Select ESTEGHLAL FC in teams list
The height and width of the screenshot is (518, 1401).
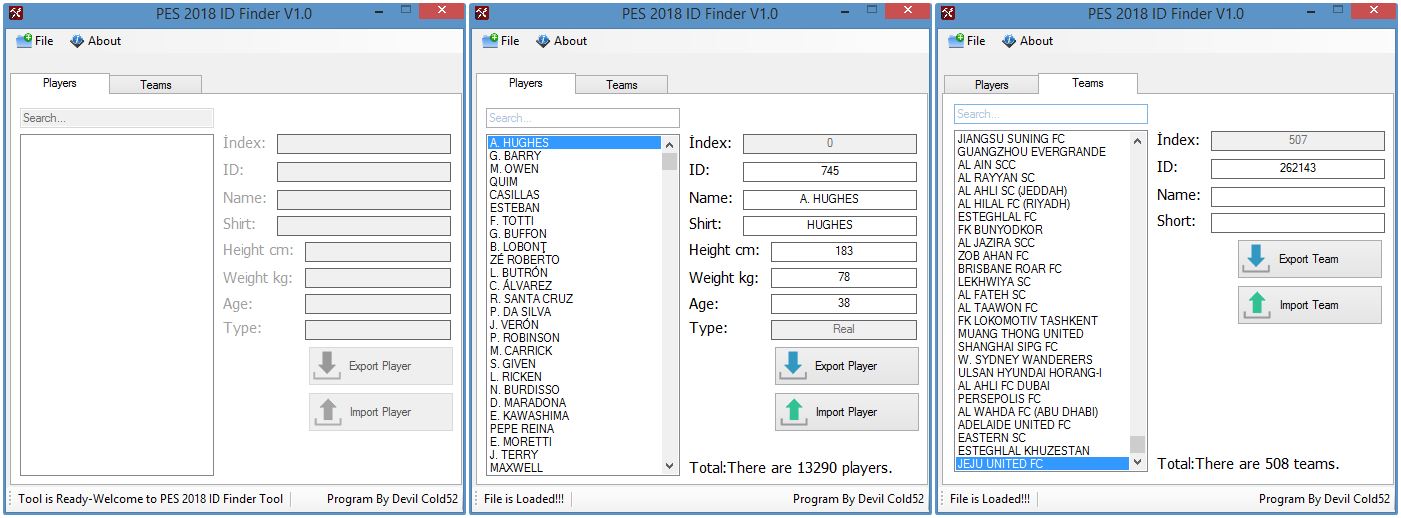pyautogui.click(x=1042, y=217)
